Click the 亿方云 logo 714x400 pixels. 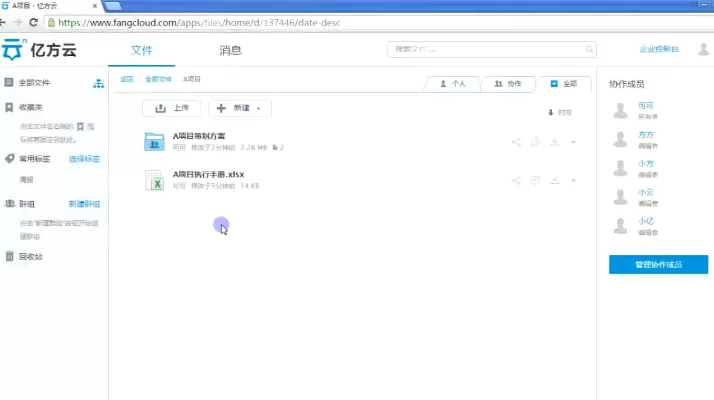point(39,50)
